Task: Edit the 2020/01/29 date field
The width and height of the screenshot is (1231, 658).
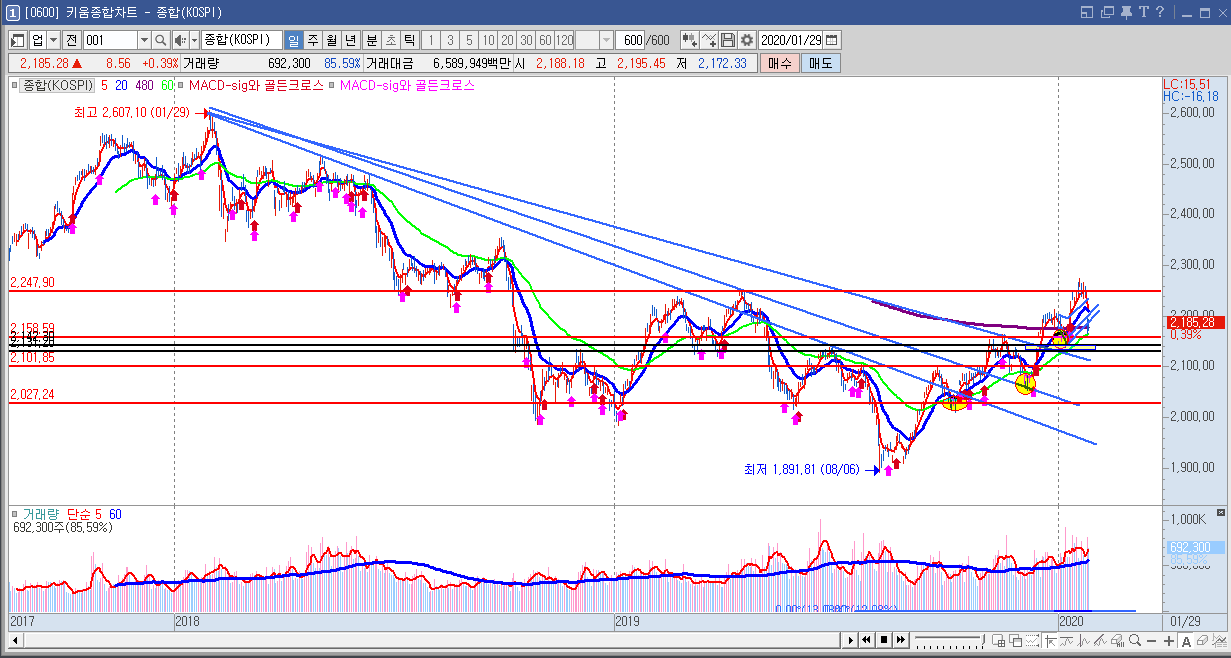Action: coord(791,40)
